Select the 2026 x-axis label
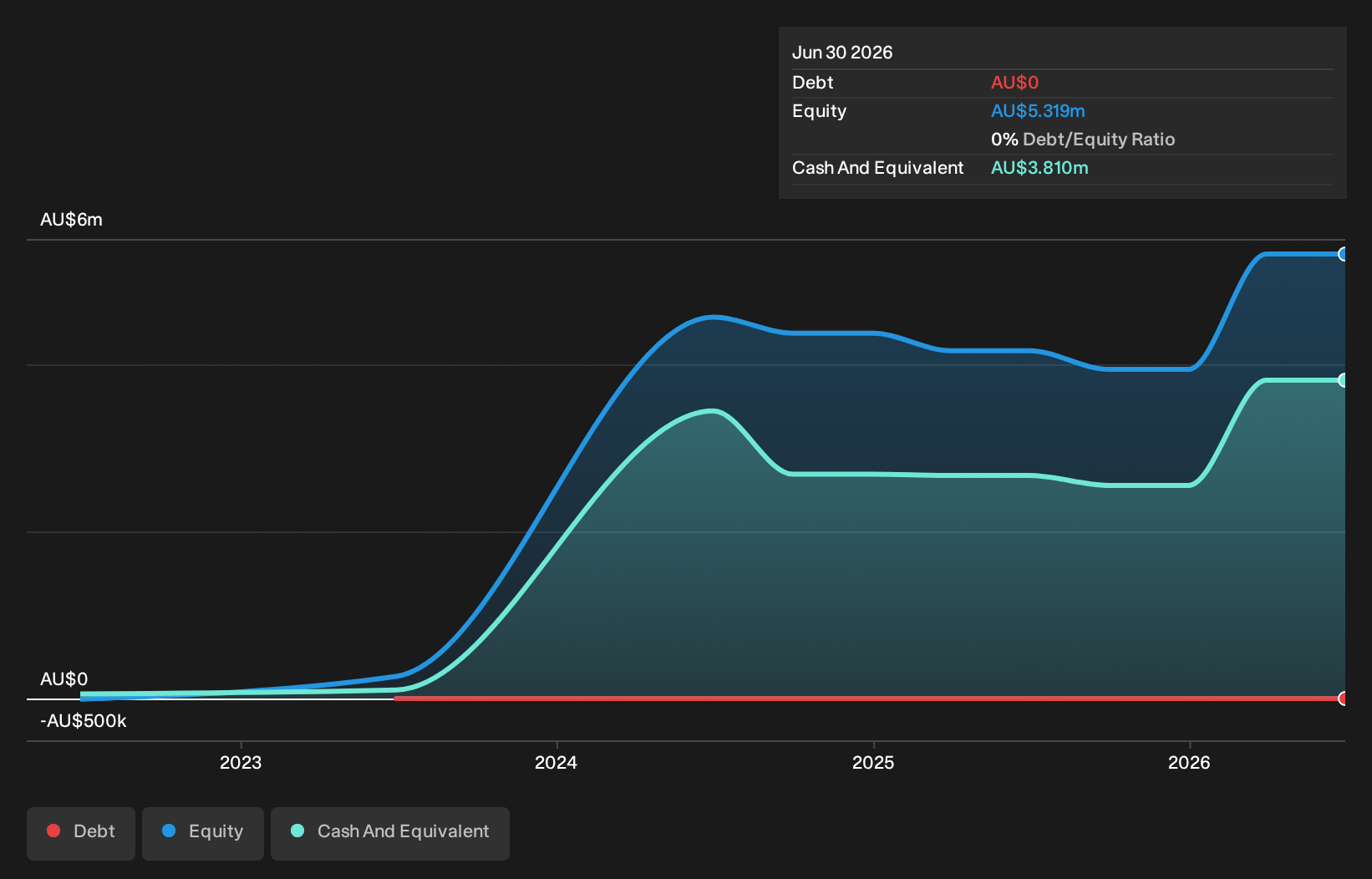This screenshot has height=879, width=1372. pos(1189,762)
